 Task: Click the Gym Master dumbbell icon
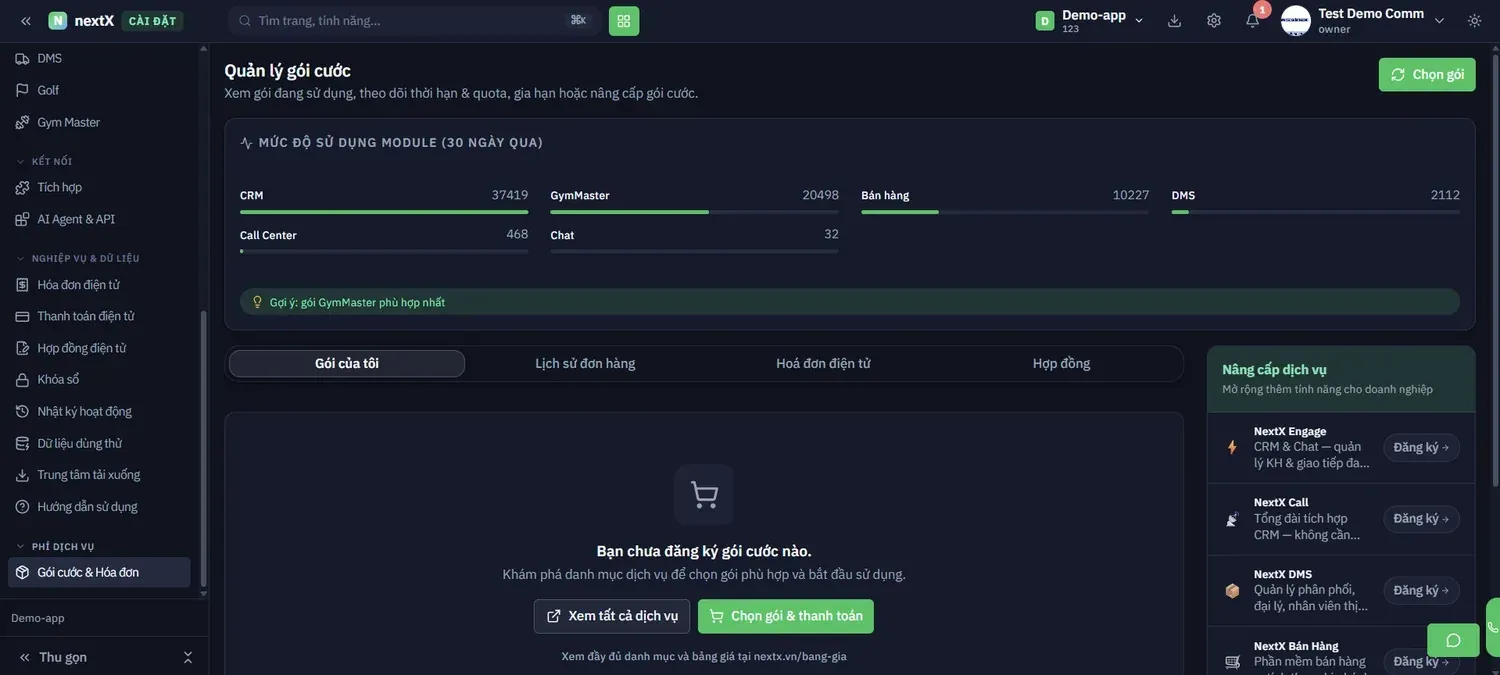click(22, 123)
